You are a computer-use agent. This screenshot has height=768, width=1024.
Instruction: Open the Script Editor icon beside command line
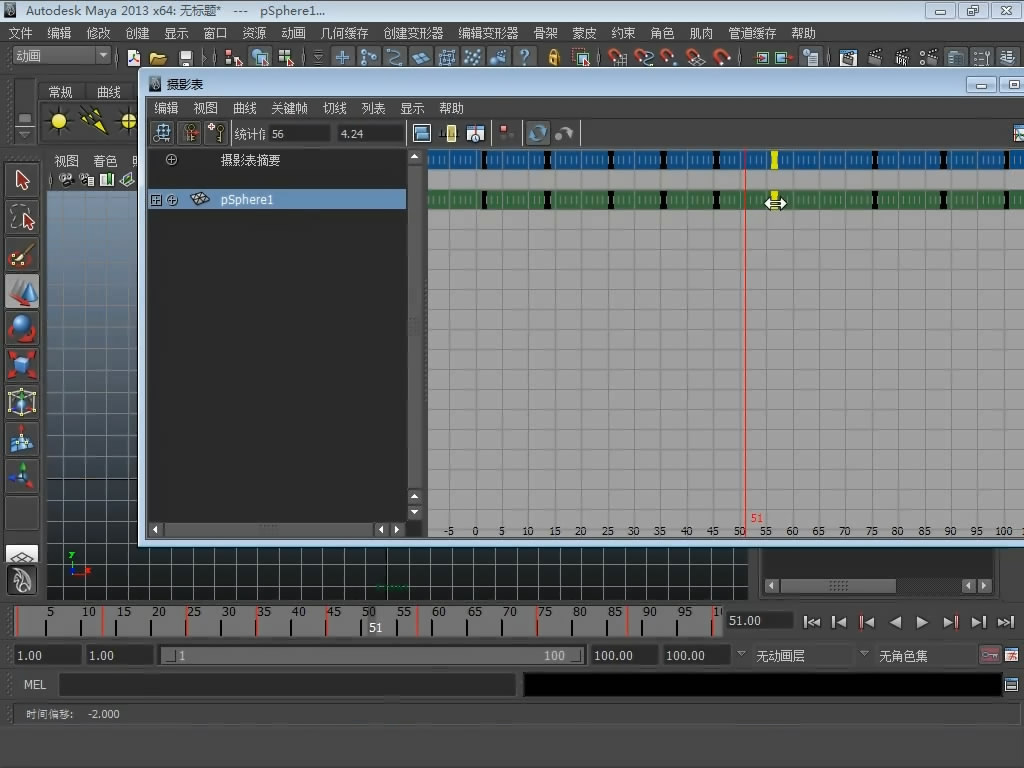1011,685
